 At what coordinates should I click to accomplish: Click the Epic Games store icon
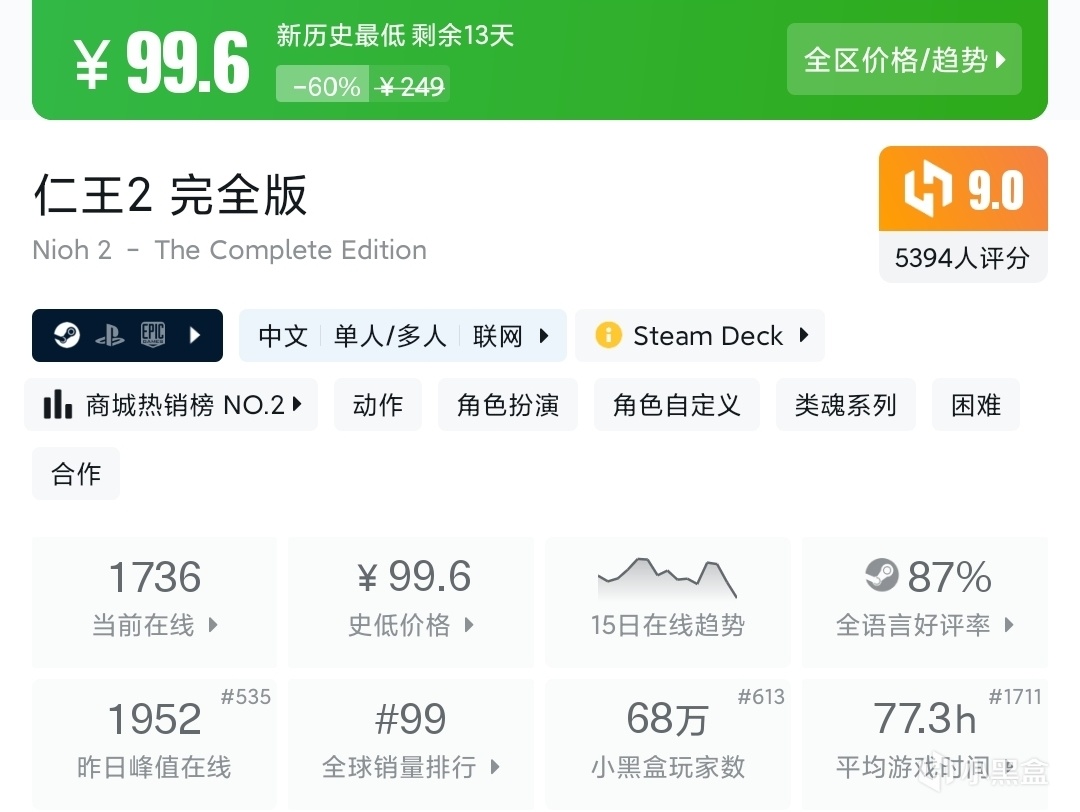coord(152,335)
